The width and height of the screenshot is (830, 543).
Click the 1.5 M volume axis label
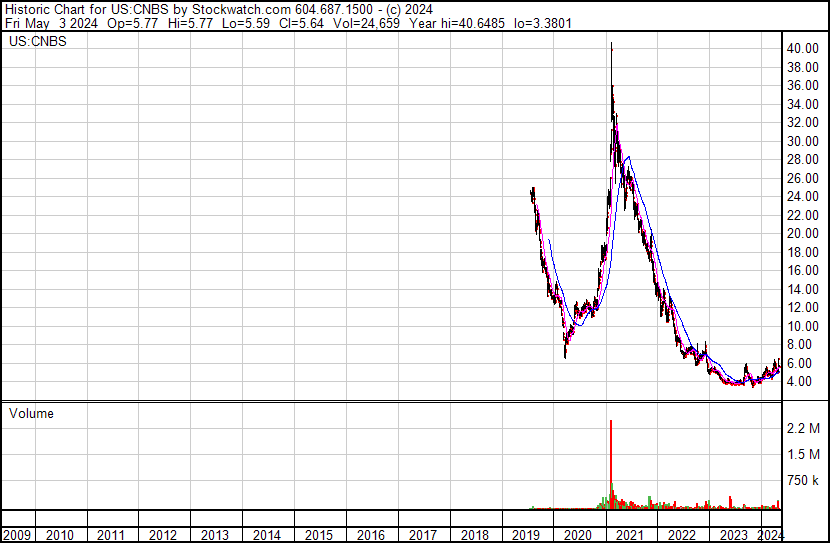(803, 454)
